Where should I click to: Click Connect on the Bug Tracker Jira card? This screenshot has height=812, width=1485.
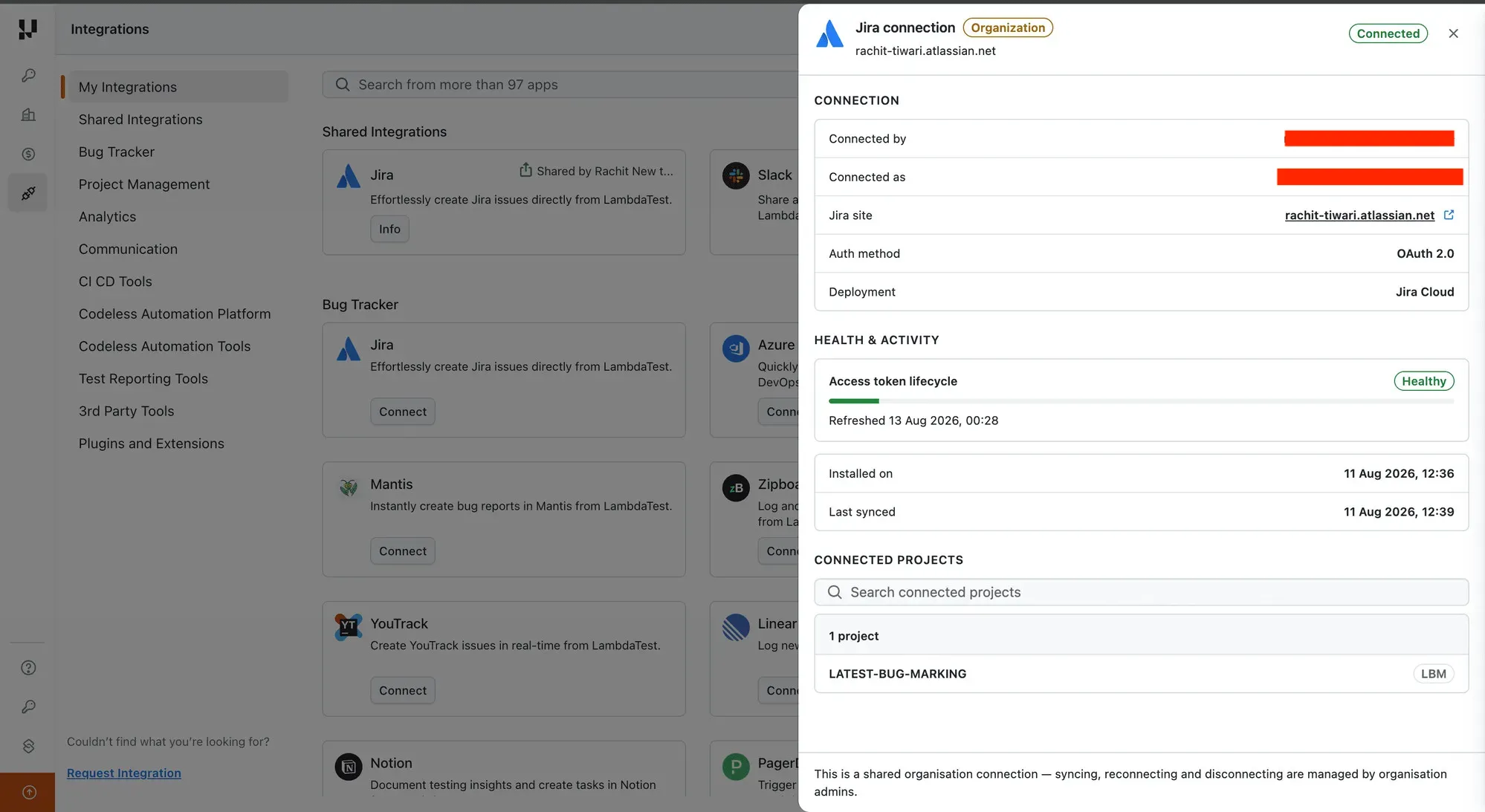tap(403, 412)
